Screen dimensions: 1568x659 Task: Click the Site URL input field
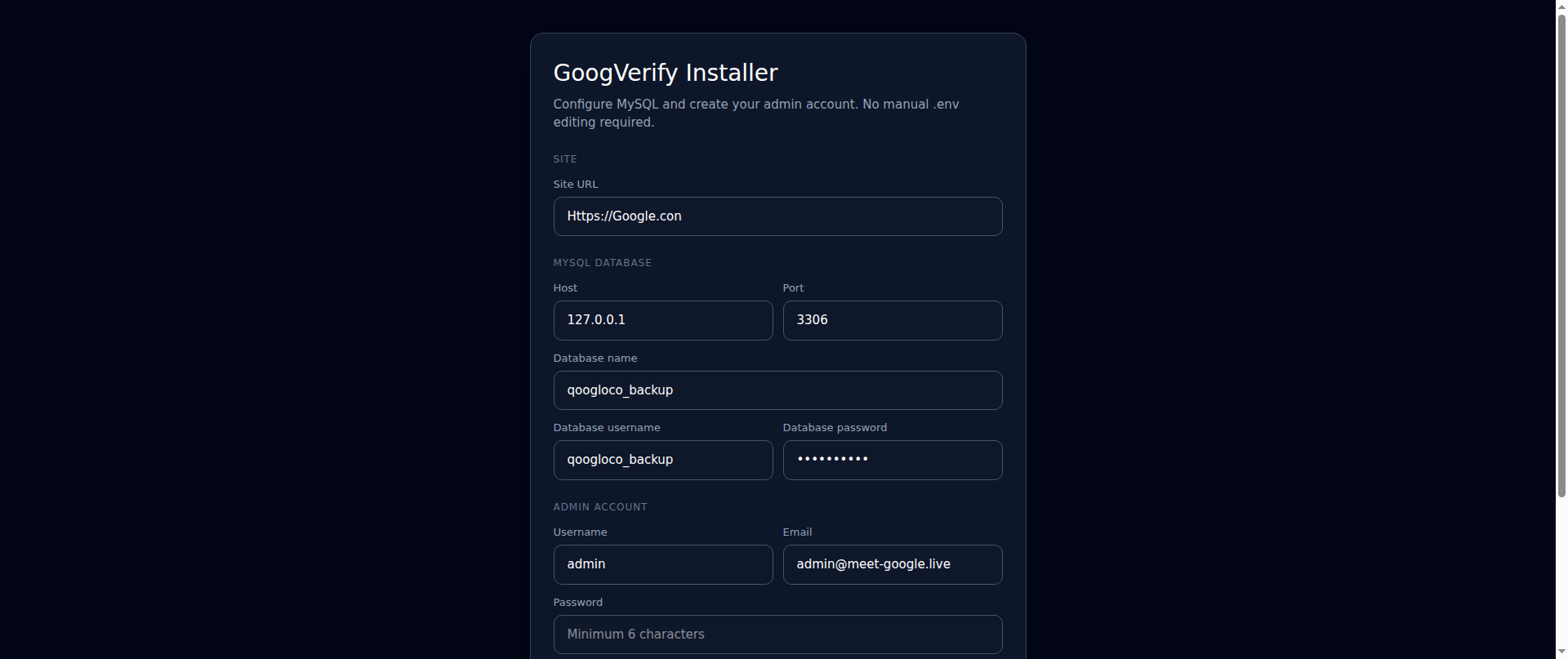pyautogui.click(x=777, y=216)
